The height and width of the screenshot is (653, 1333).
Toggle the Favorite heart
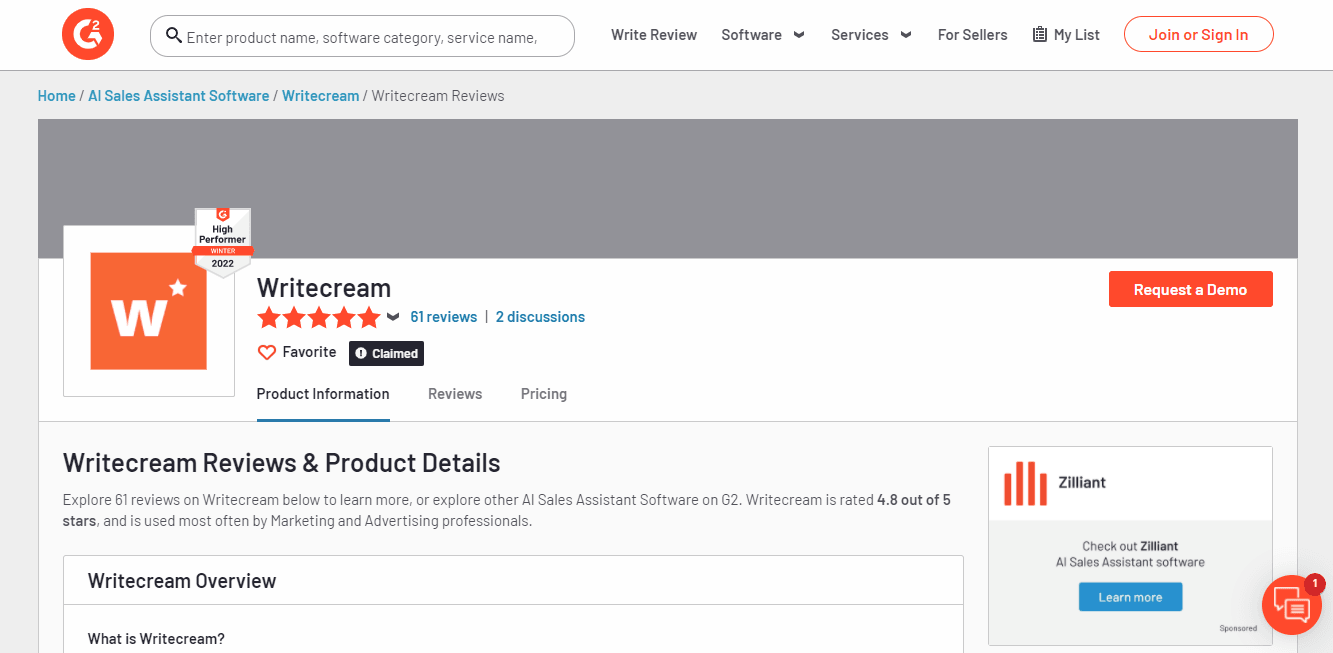[x=266, y=352]
